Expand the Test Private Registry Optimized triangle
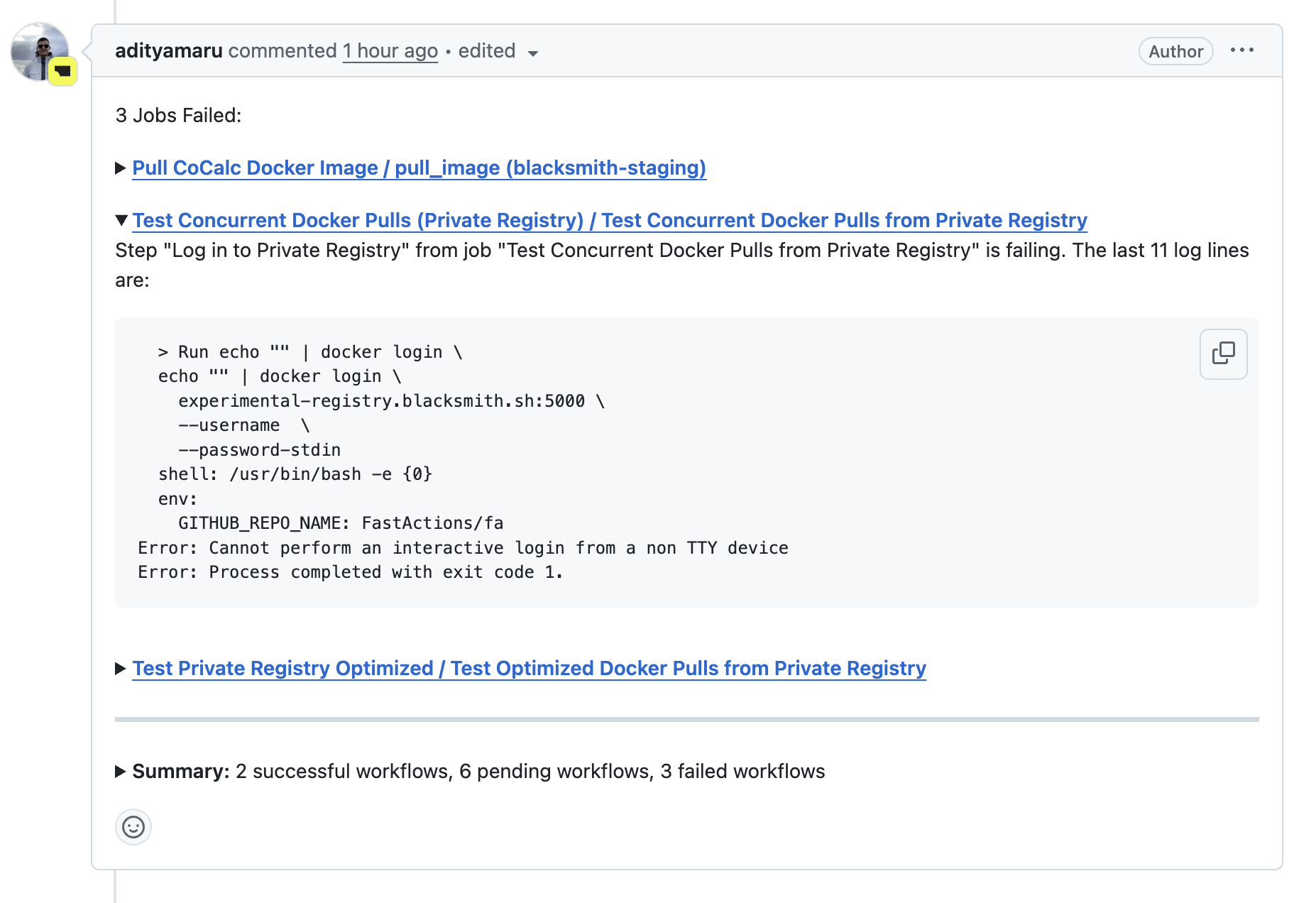The width and height of the screenshot is (1316, 903). (121, 669)
